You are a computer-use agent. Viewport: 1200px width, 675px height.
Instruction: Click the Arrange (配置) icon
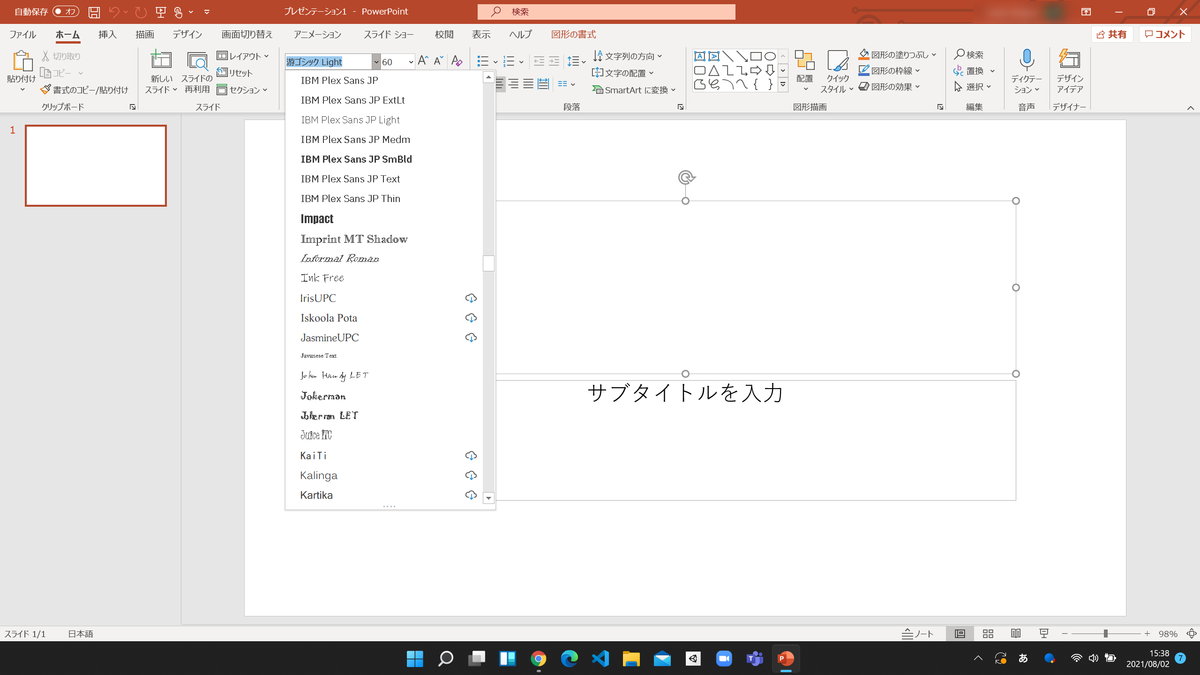coord(805,61)
